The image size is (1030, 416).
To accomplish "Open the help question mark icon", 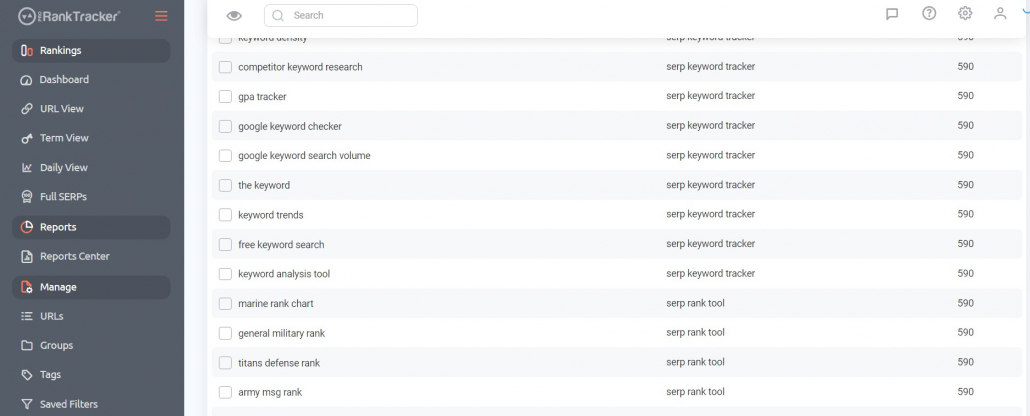I will 929,13.
